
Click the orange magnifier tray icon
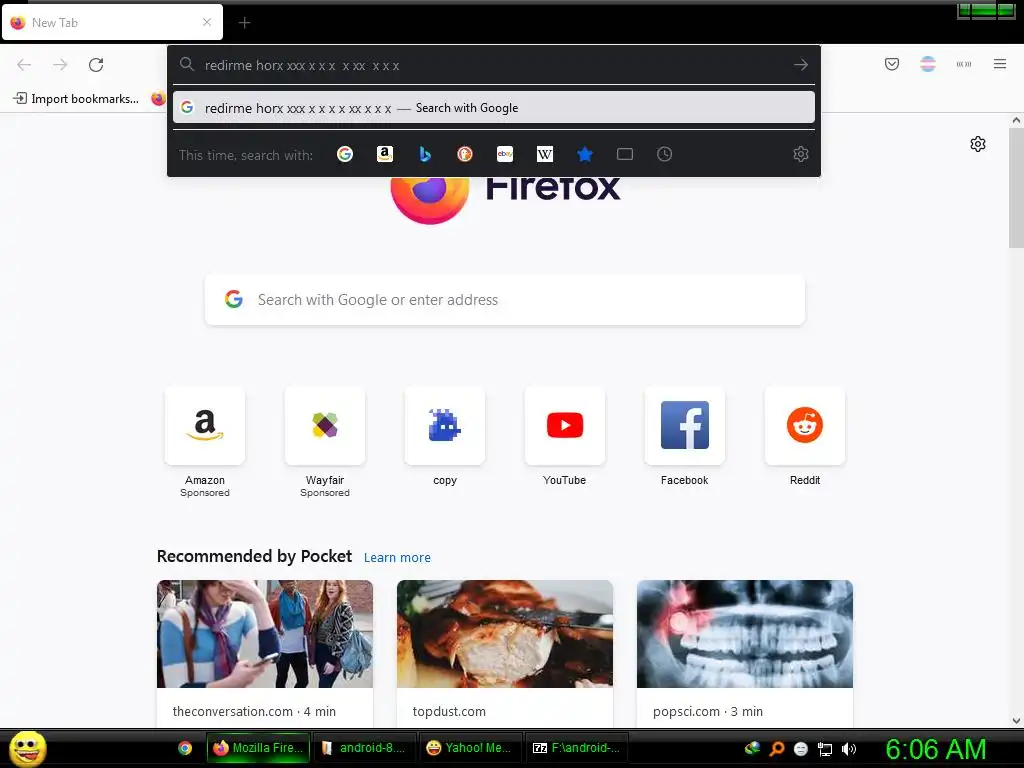click(777, 749)
